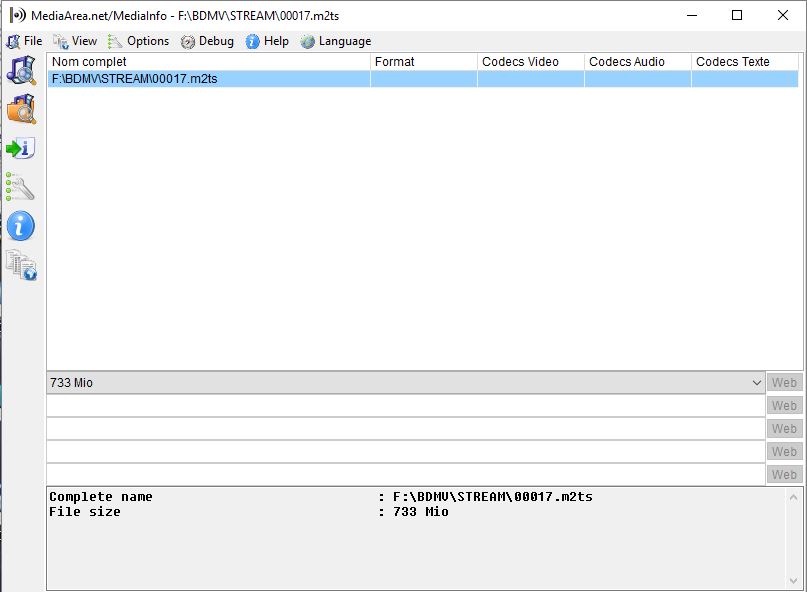Click the documents globe sidebar icon
Viewport: 807px width, 592px height.
coord(21,265)
